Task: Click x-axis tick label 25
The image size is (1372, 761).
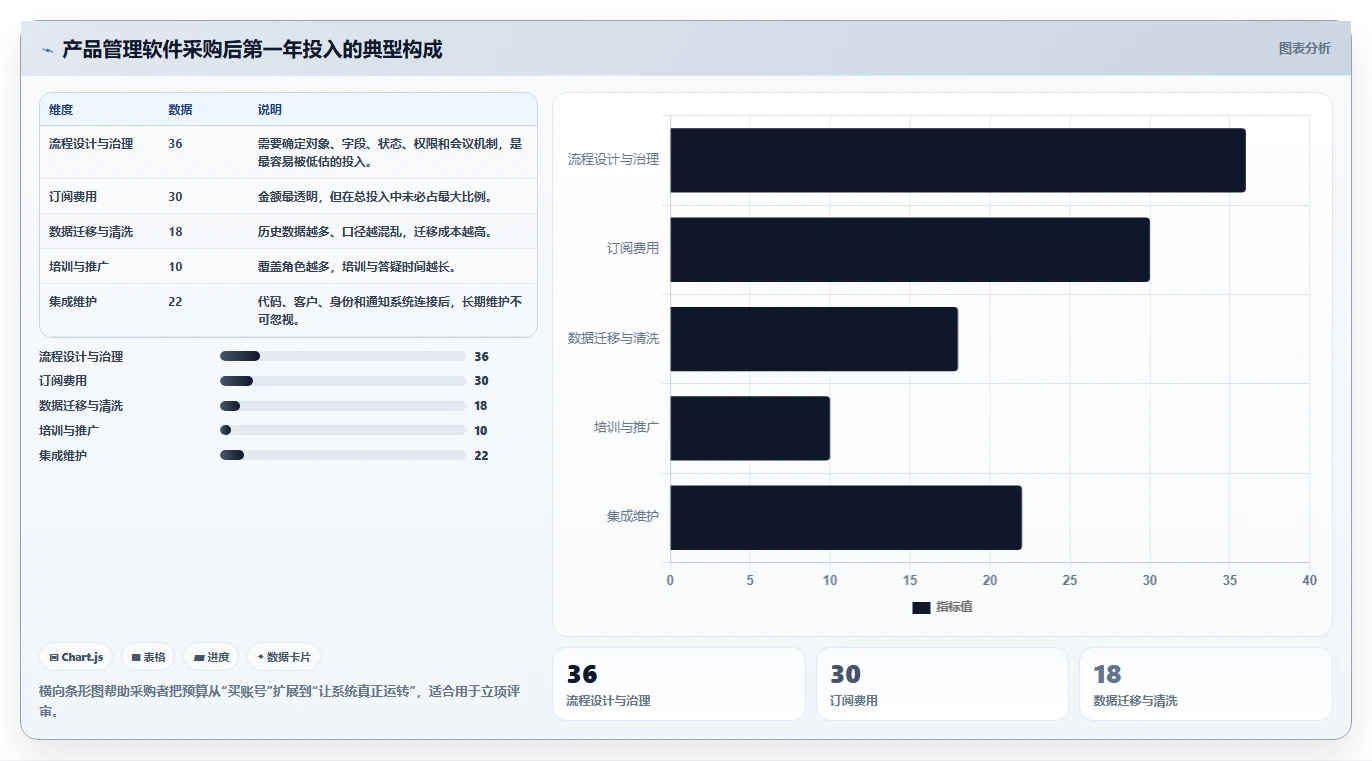Action: (x=1070, y=581)
